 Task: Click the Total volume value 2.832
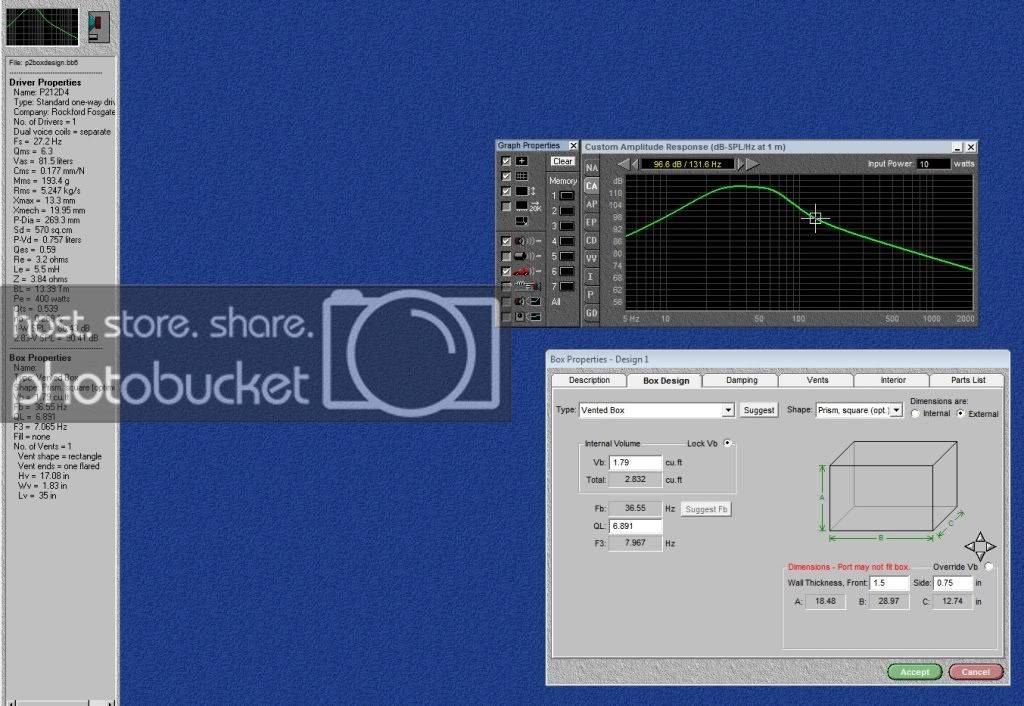tap(635, 479)
